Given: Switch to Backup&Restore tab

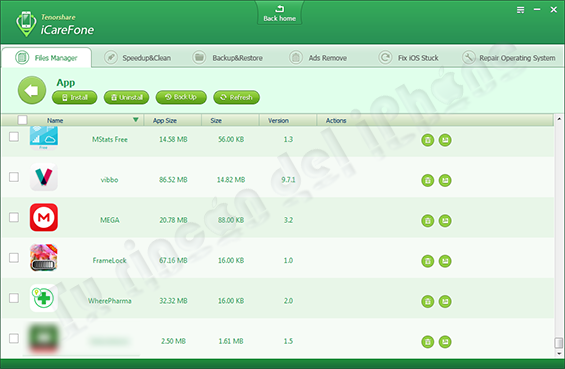Looking at the screenshot, I should (227, 58).
